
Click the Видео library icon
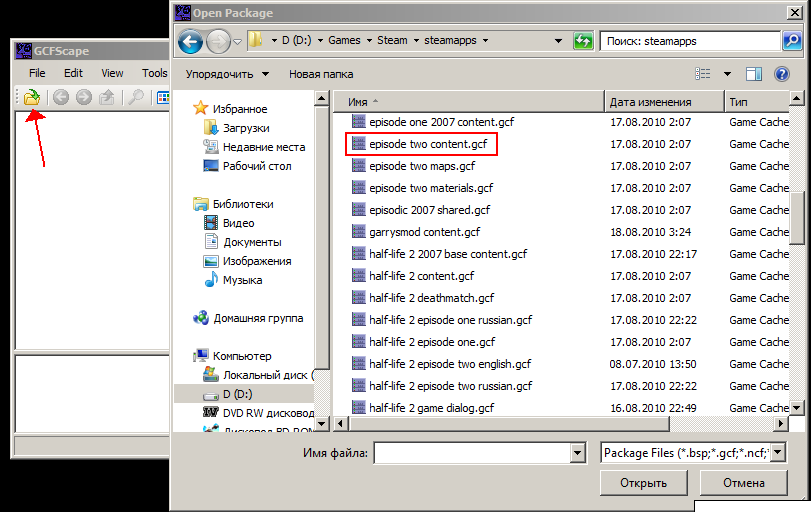tap(211, 223)
